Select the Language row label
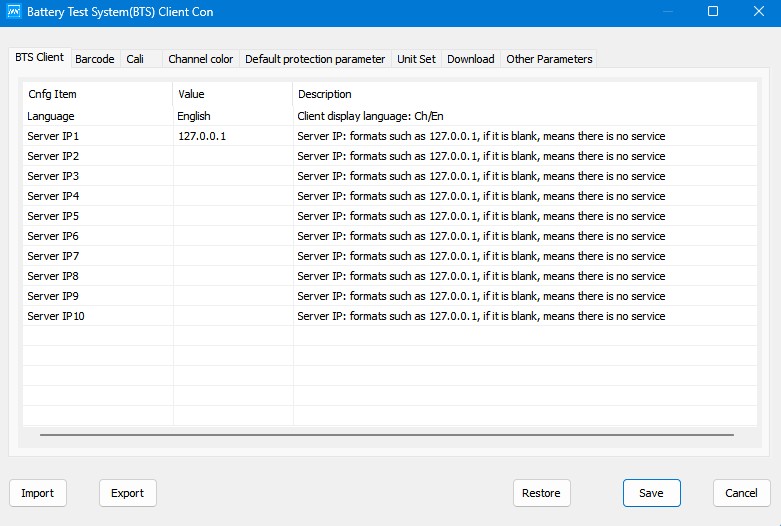The height and width of the screenshot is (526, 781). pyautogui.click(x=51, y=116)
